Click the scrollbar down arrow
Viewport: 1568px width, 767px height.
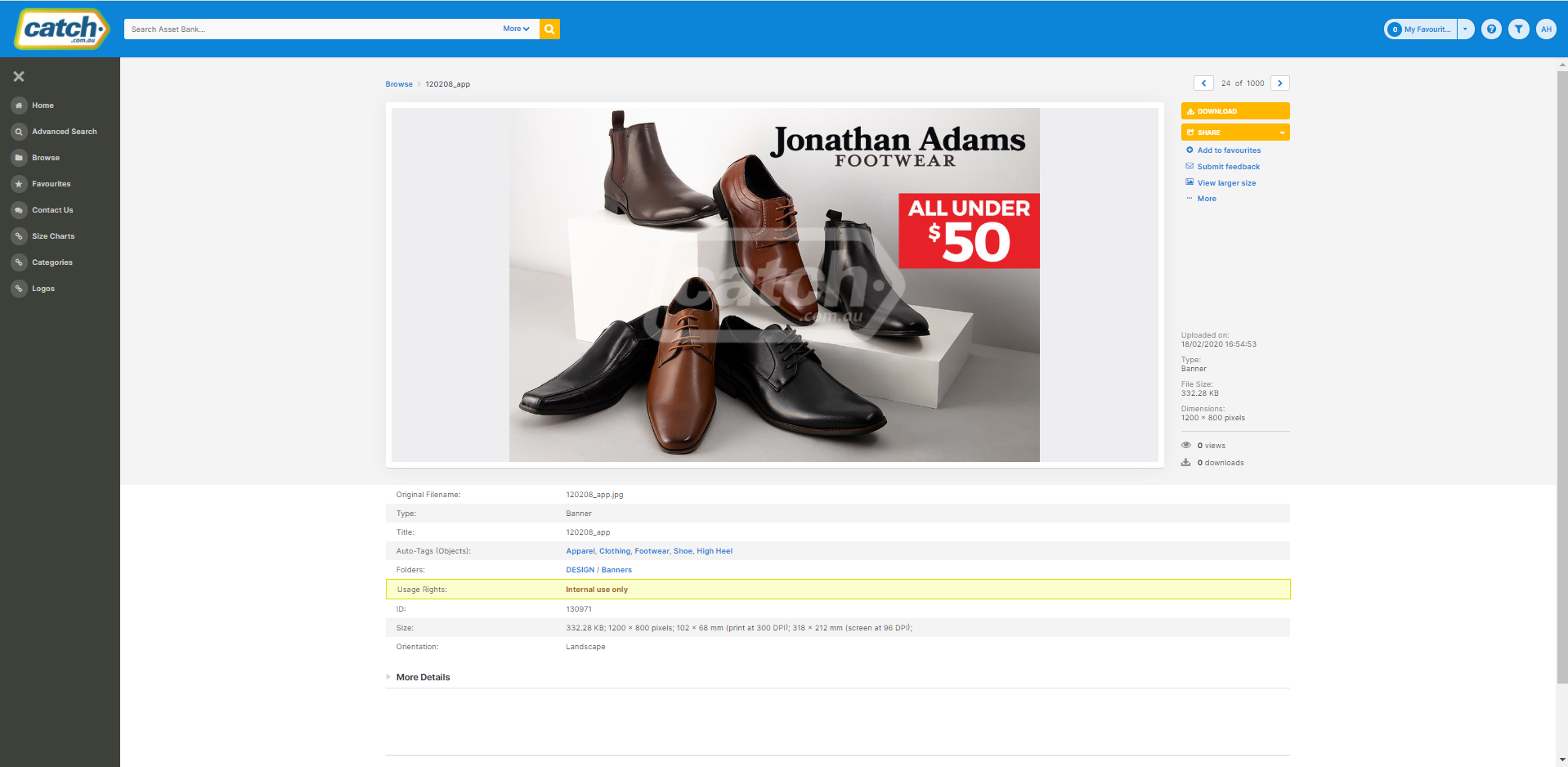[x=1562, y=760]
